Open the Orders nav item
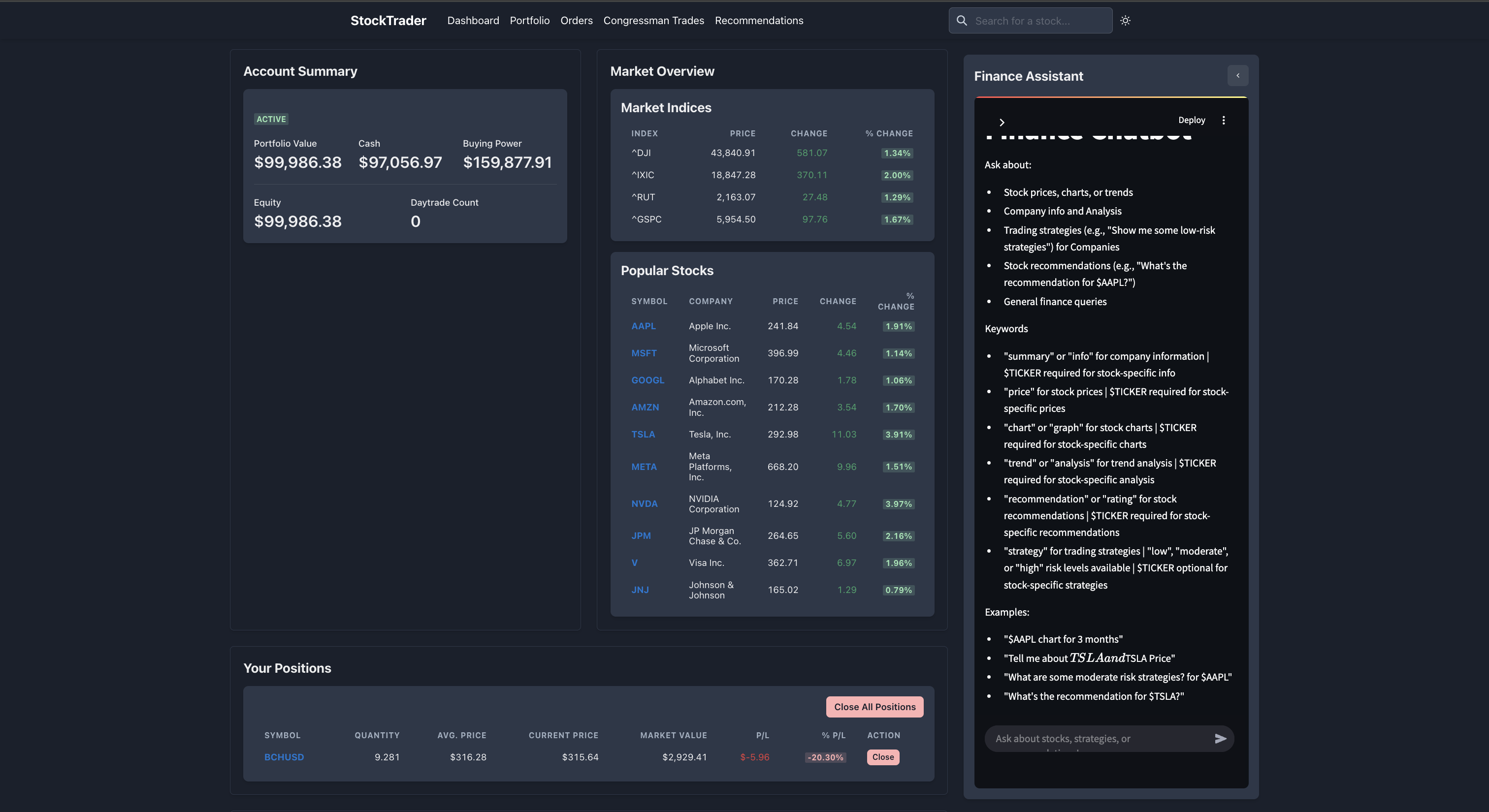The width and height of the screenshot is (1489, 812). 576,21
